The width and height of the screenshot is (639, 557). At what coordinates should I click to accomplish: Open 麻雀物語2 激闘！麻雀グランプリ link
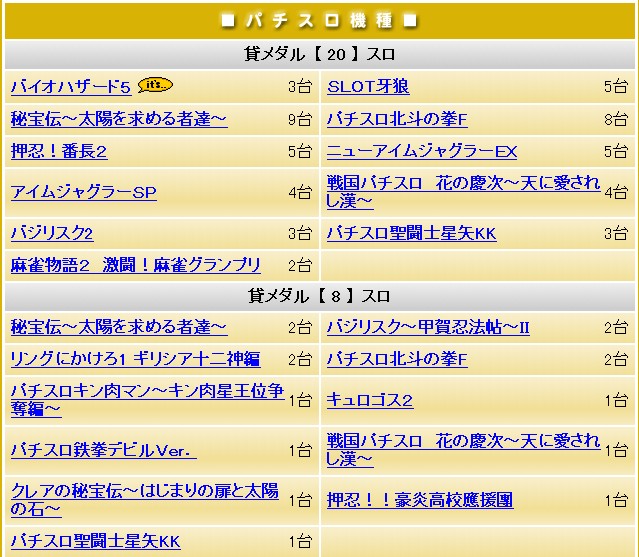click(135, 265)
